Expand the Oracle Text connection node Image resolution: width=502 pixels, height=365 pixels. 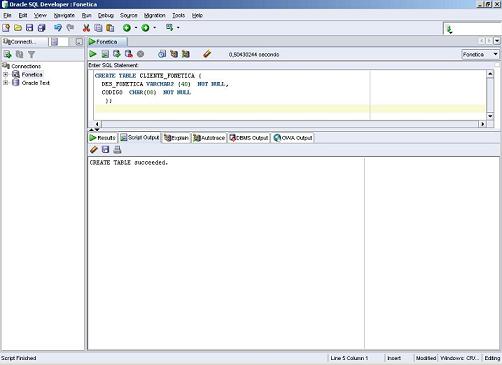pos(6,83)
